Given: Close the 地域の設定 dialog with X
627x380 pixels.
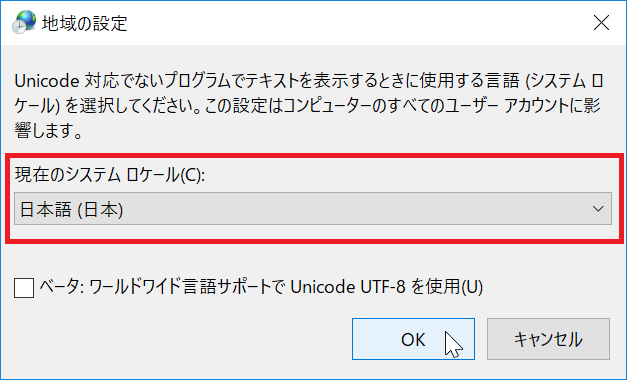Looking at the screenshot, I should (601, 23).
